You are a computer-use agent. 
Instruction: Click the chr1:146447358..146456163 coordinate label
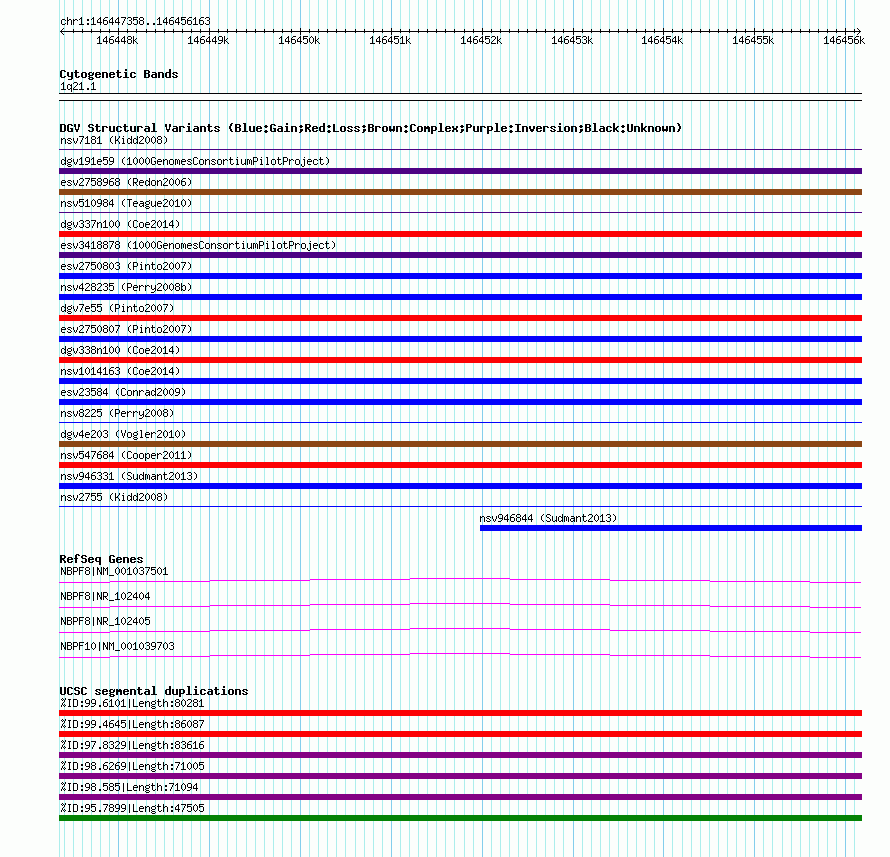point(135,21)
